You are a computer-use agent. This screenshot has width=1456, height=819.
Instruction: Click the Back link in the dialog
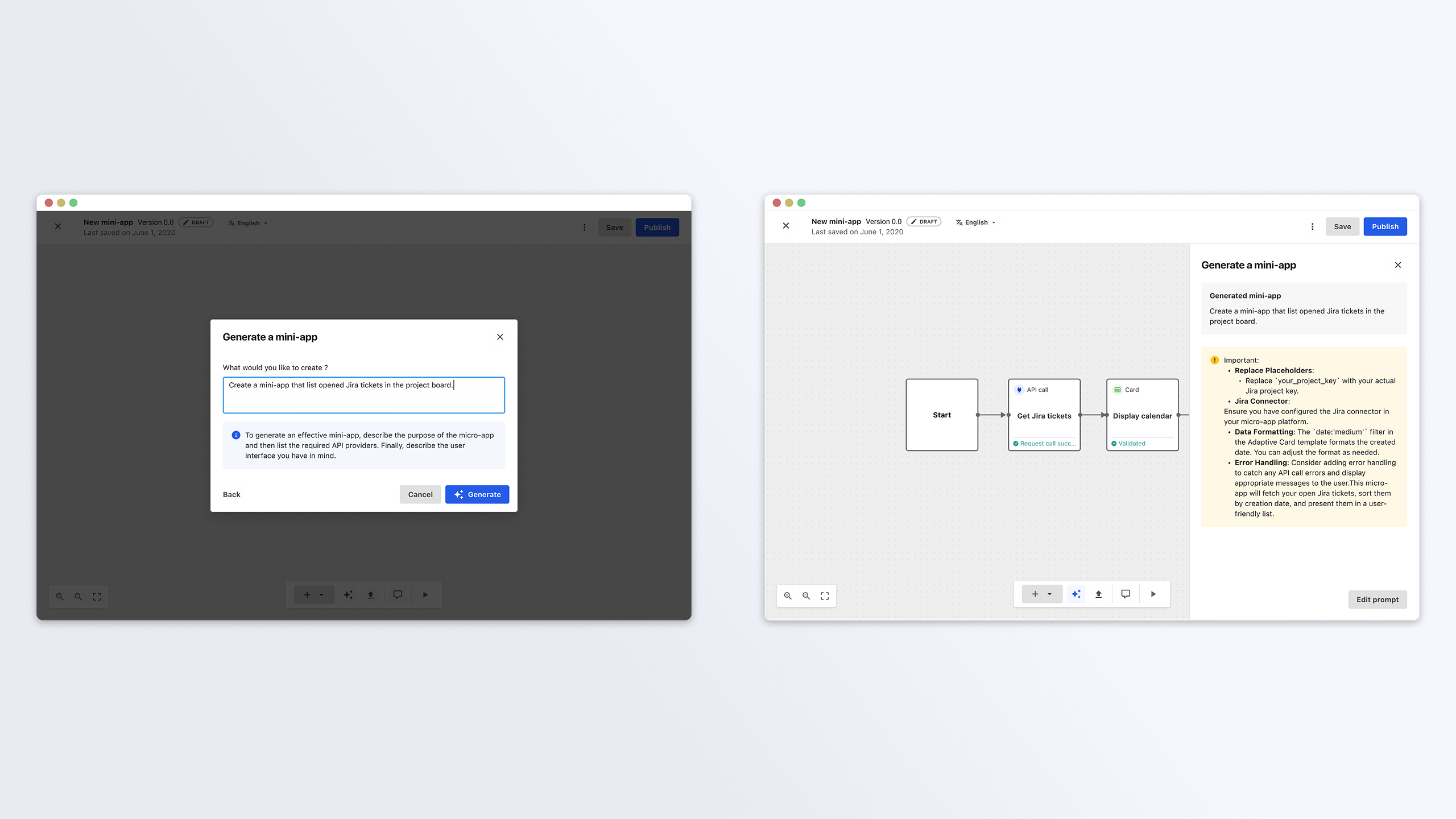231,494
